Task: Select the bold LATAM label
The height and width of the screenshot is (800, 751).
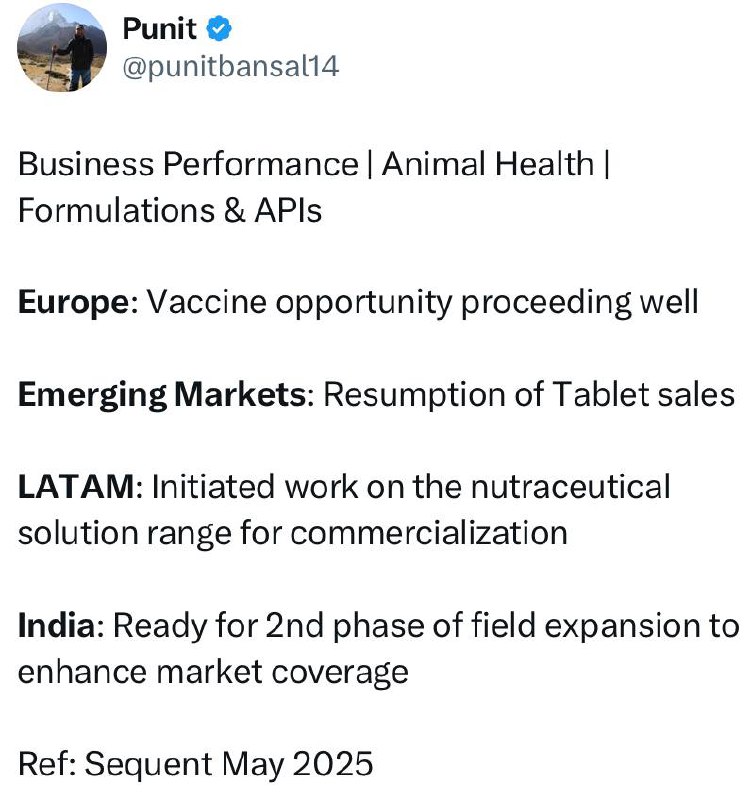Action: point(77,487)
